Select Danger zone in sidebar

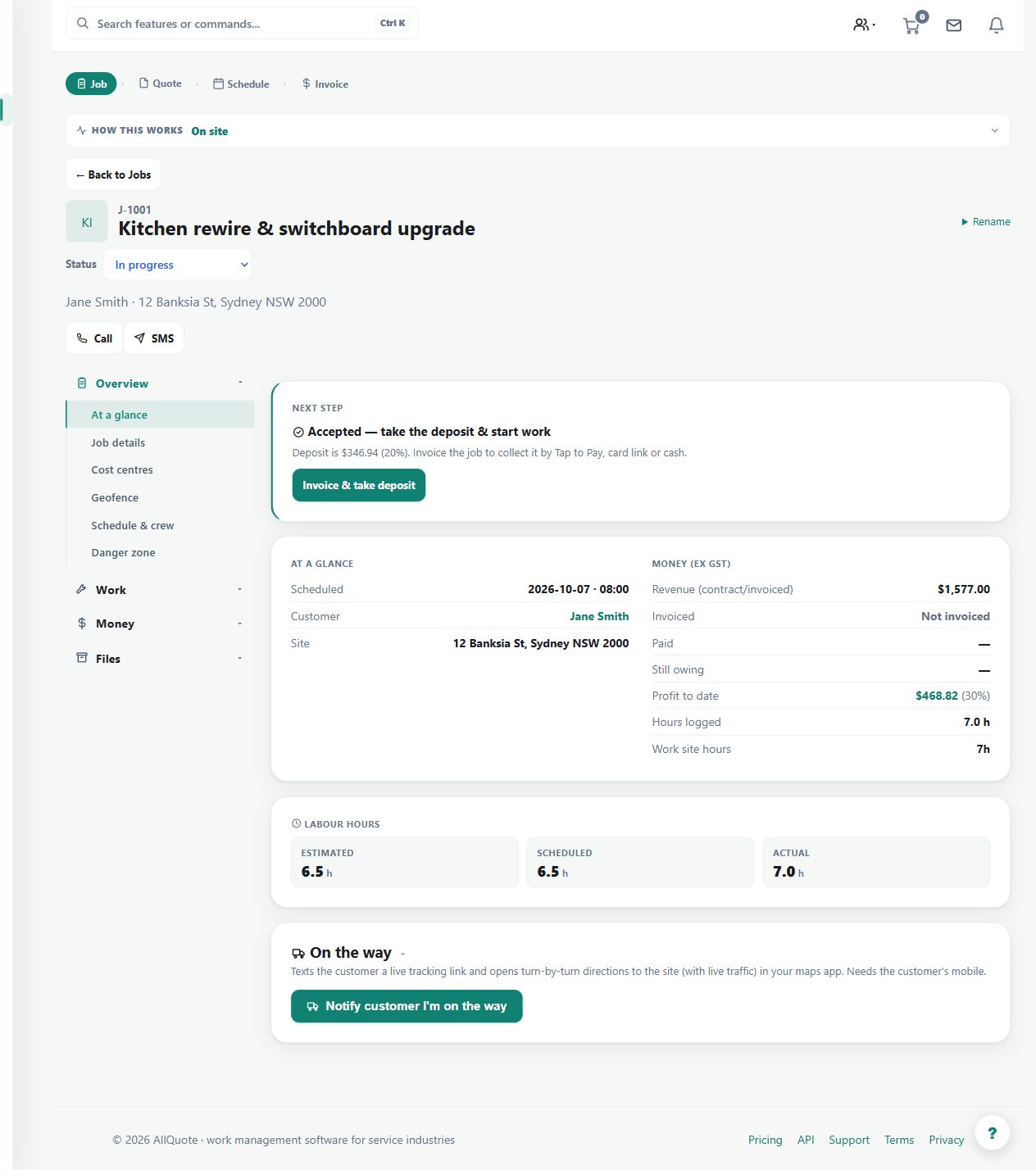(x=160, y=552)
